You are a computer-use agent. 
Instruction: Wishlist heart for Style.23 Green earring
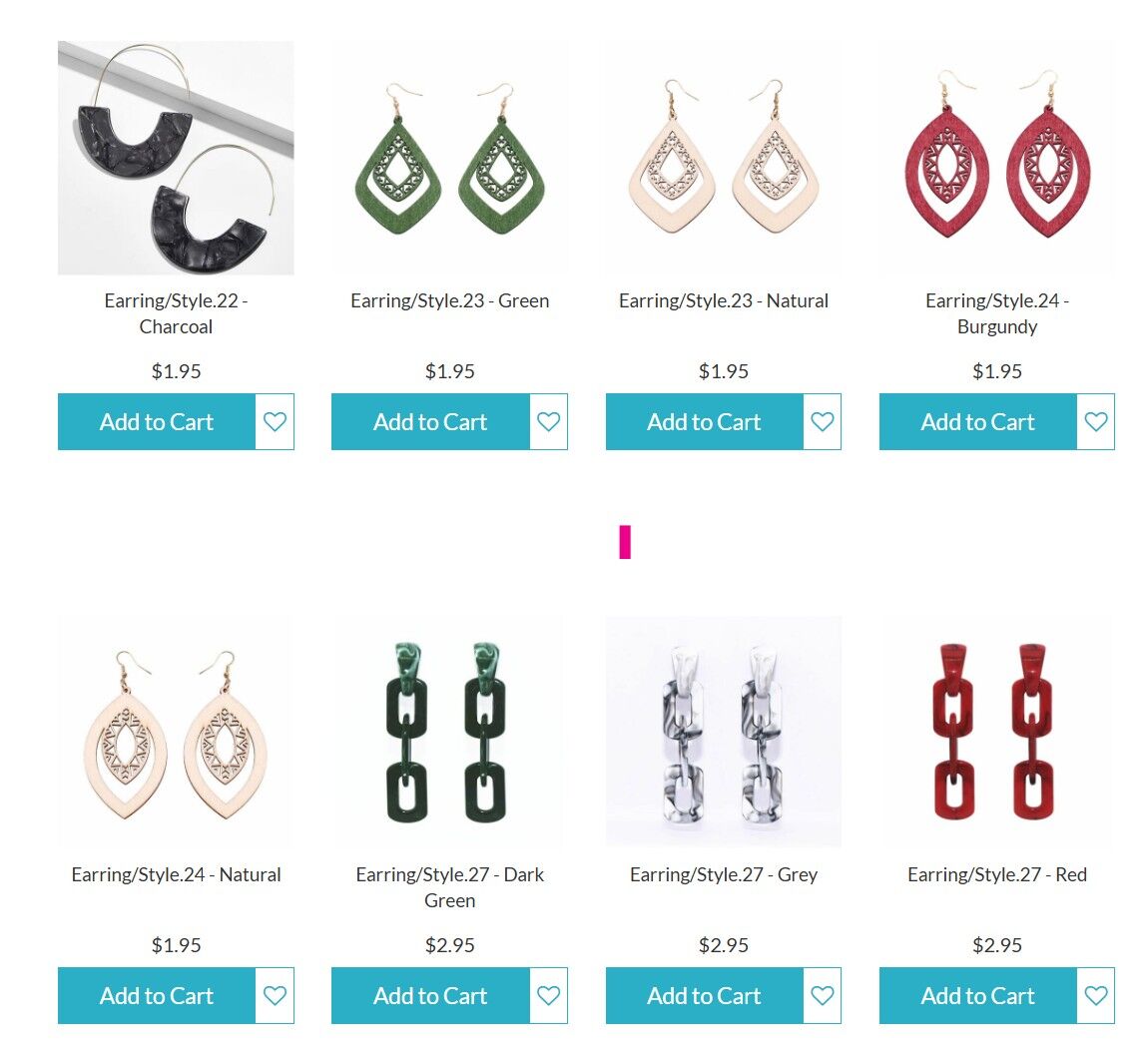coord(548,421)
